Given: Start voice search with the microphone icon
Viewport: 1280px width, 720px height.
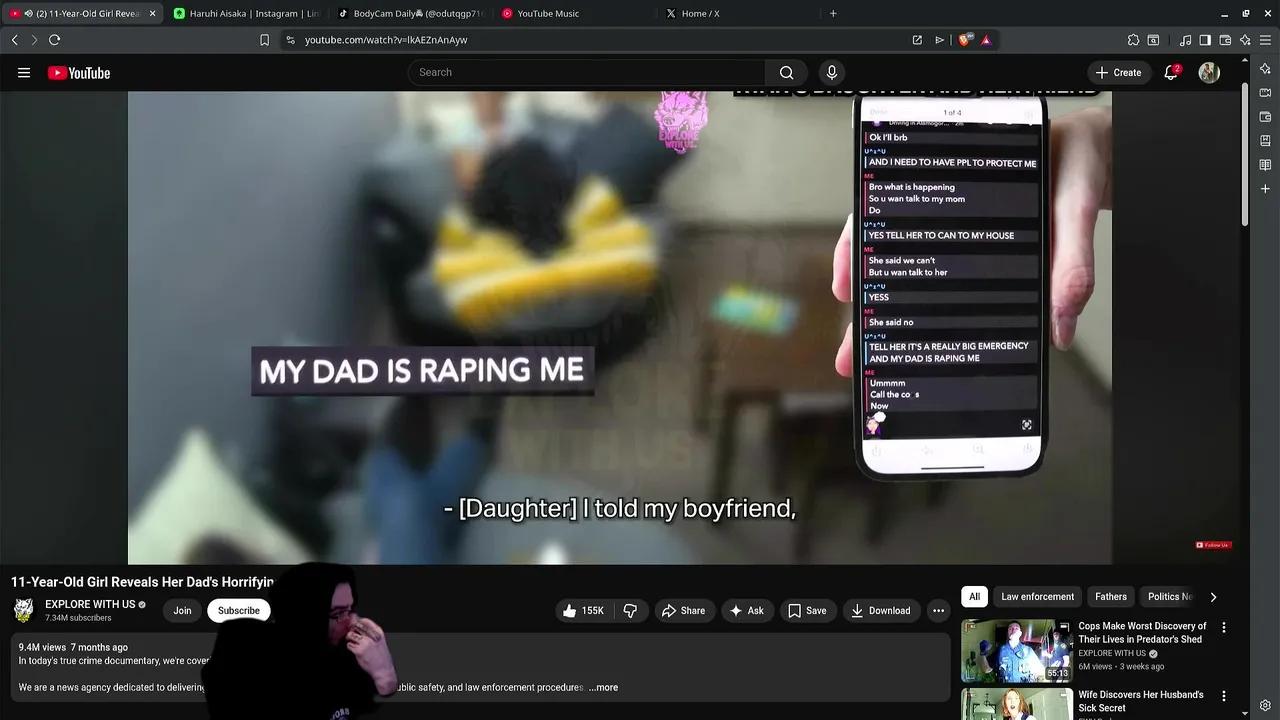Looking at the screenshot, I should pyautogui.click(x=831, y=73).
